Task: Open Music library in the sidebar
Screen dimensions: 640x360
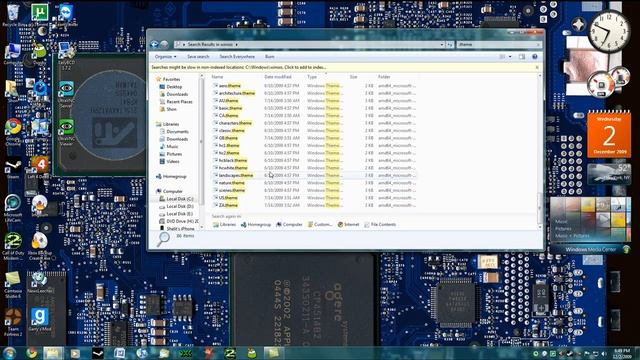Action: 172,147
